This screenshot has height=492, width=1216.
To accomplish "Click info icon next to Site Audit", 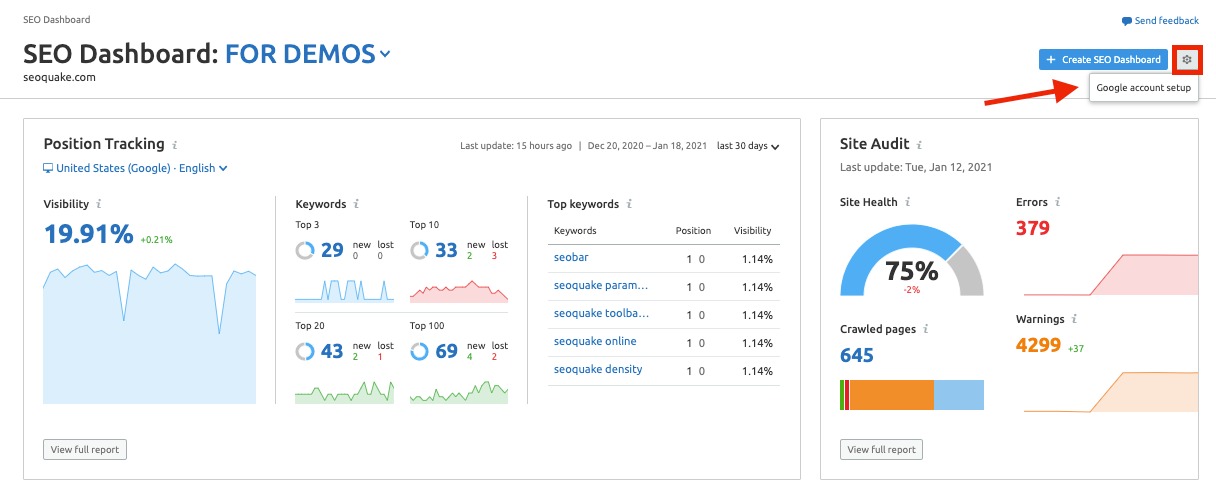I will [919, 145].
